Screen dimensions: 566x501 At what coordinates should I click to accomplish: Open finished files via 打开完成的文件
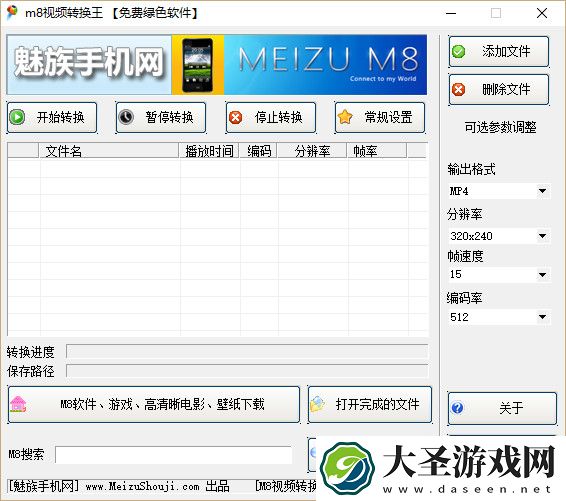(x=370, y=404)
